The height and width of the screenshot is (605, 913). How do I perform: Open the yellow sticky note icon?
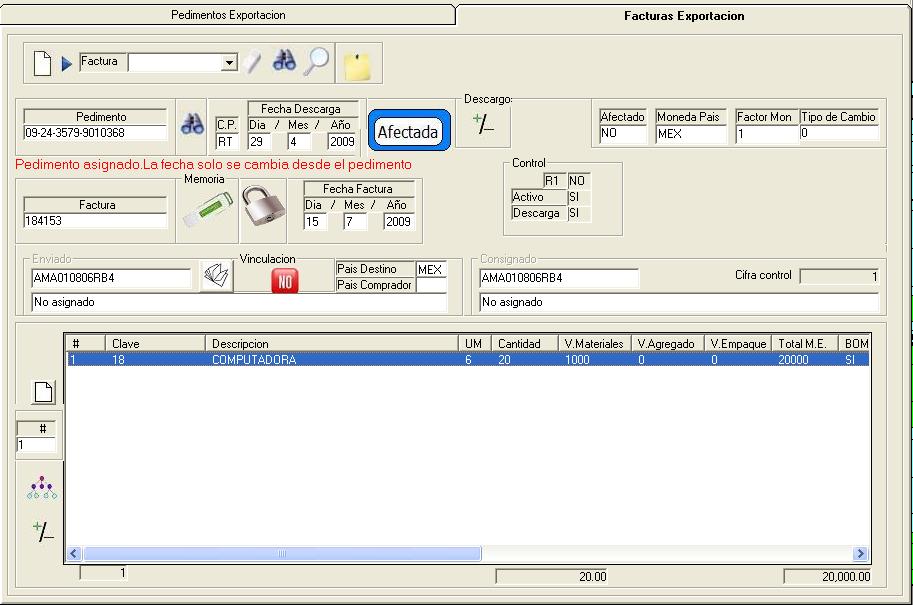[358, 66]
